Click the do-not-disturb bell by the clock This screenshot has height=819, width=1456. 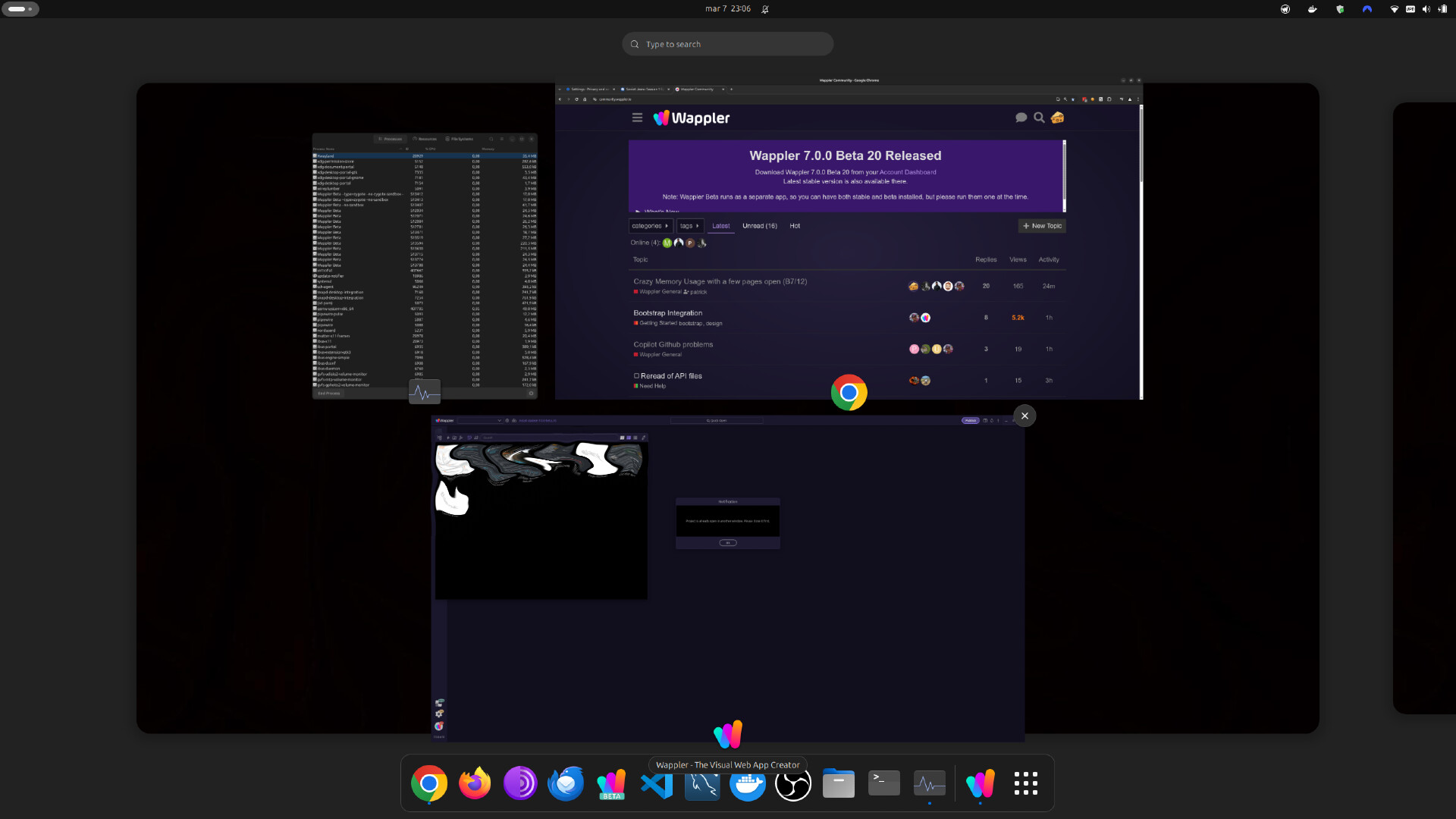tap(765, 9)
